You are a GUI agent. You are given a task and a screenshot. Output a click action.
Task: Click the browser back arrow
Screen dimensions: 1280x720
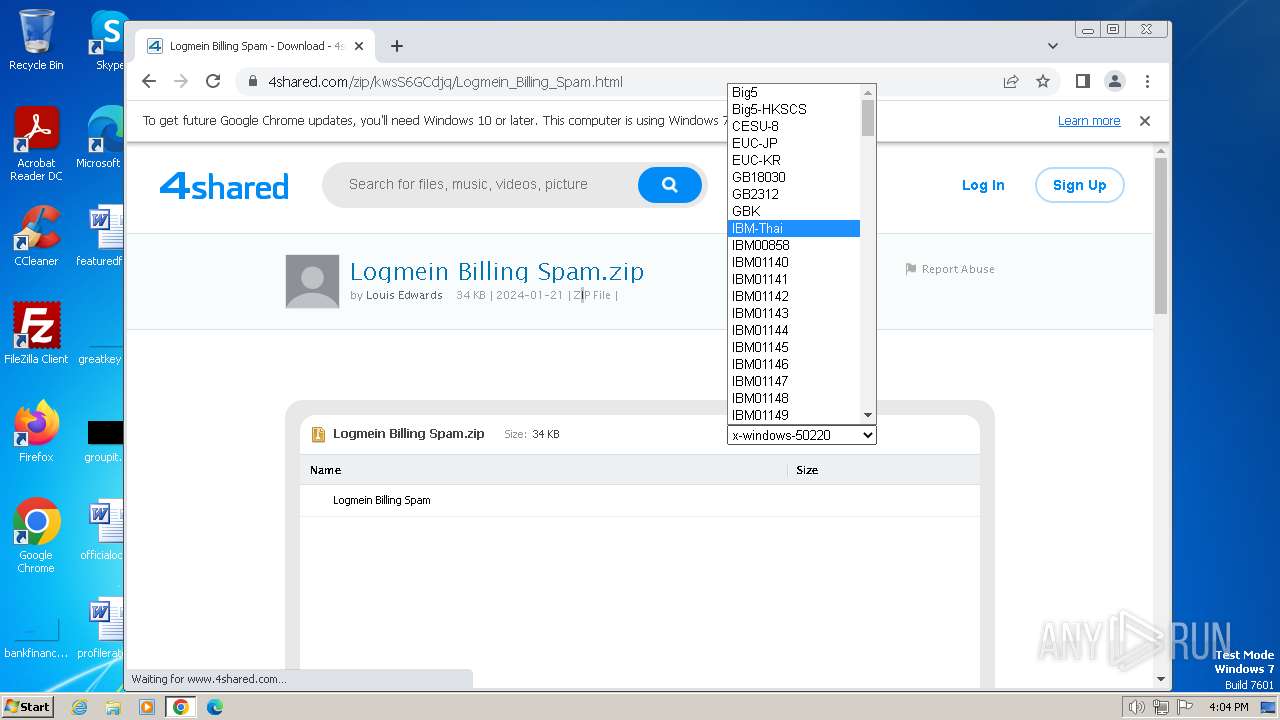click(149, 82)
